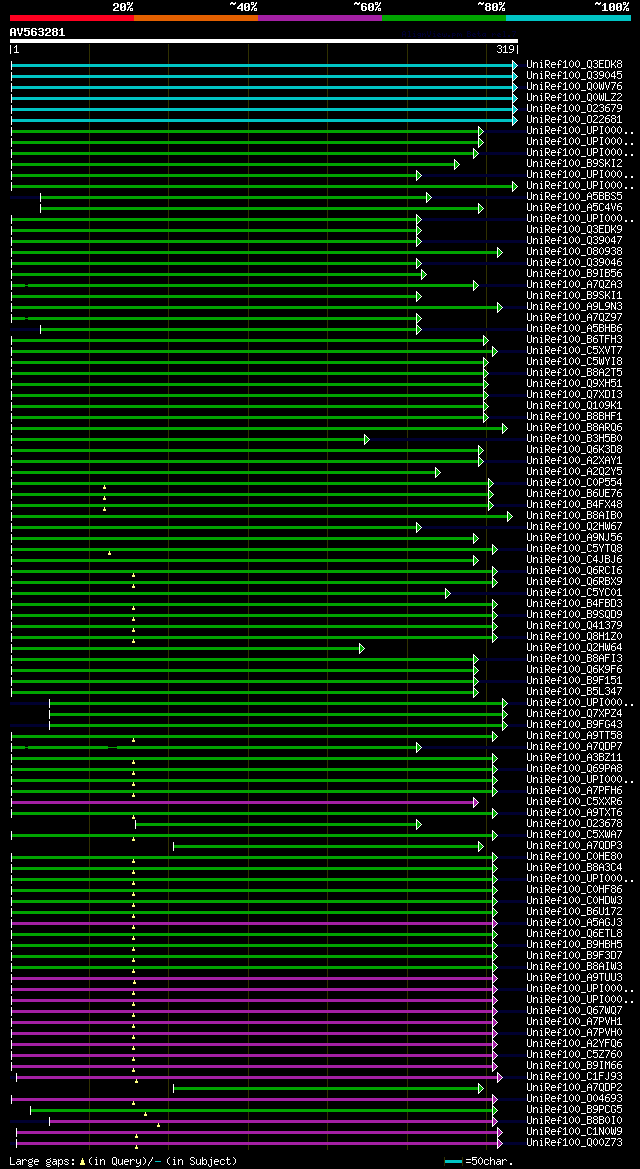
Task: Select the UniRef100_C5Z760 hit
Action: pos(574,1055)
